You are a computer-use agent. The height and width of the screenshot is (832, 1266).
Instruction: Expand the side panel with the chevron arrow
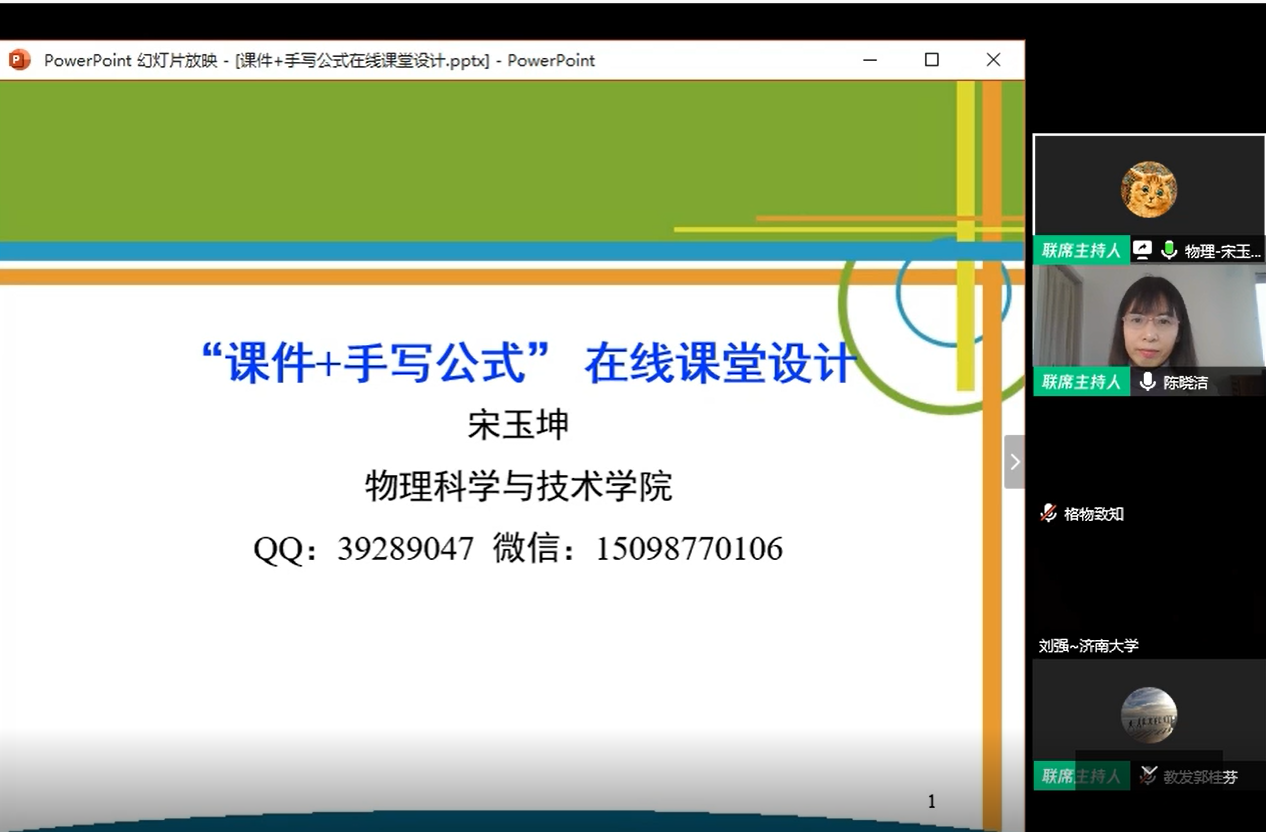point(1014,461)
